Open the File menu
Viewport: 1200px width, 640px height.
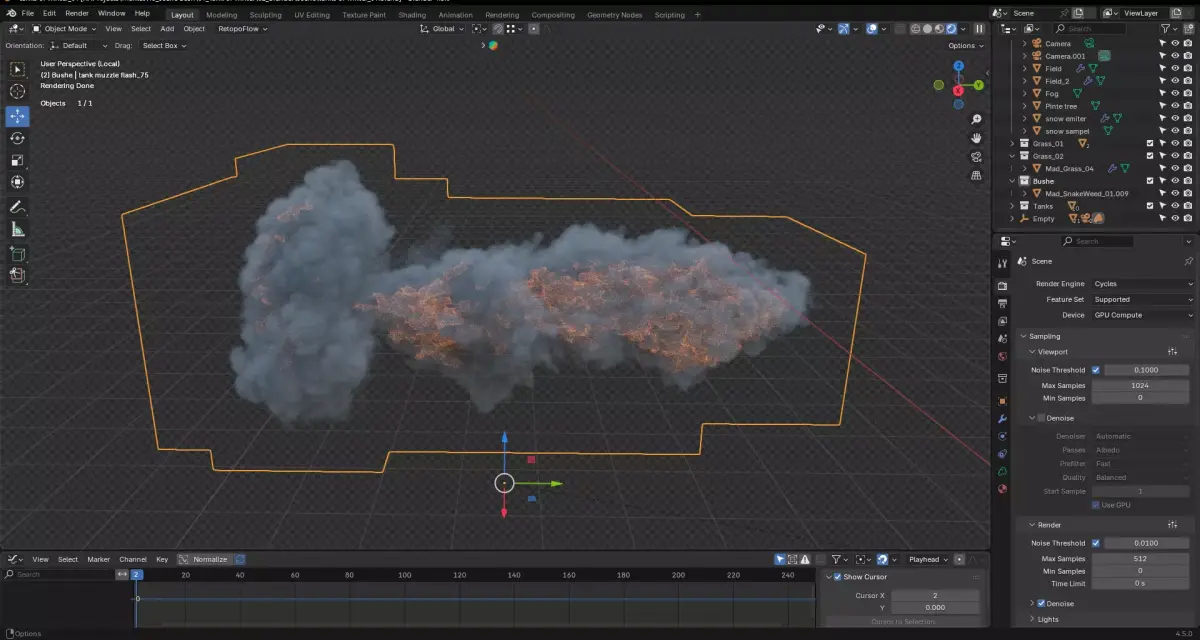(28, 14)
